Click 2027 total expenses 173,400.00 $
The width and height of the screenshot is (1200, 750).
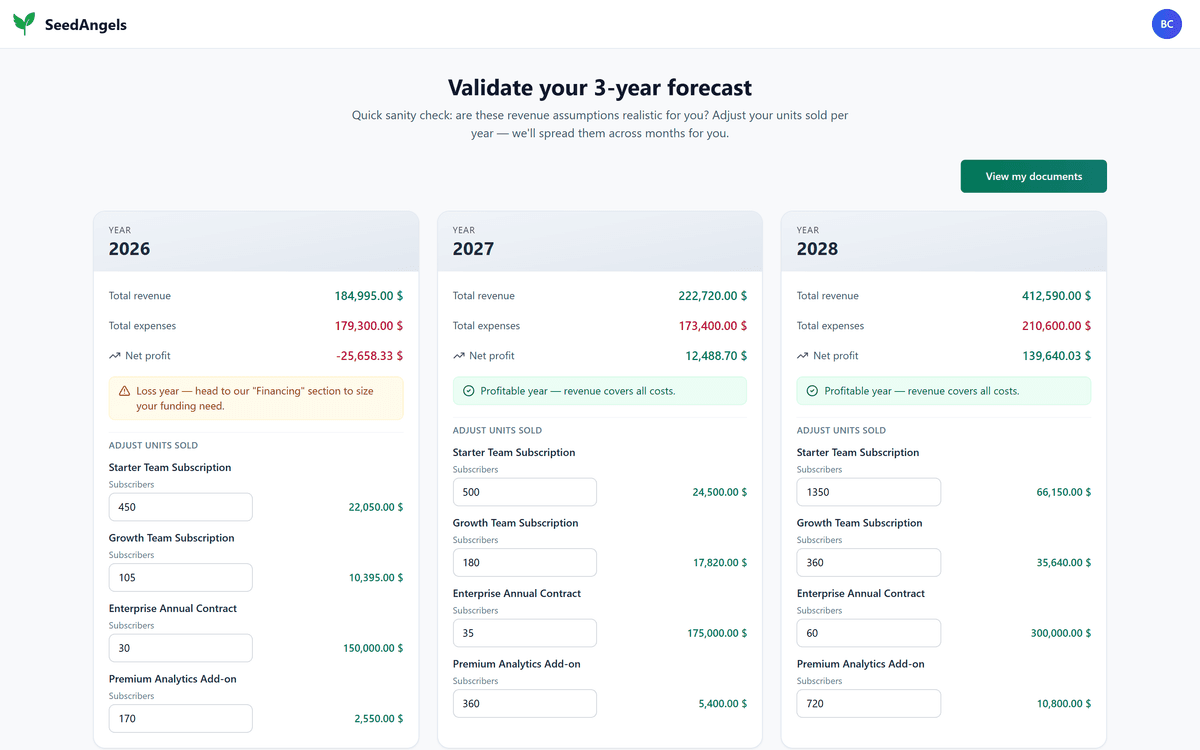pos(713,326)
